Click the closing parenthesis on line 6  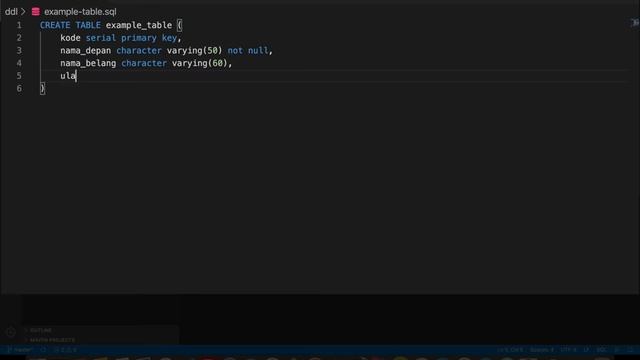pos(42,89)
